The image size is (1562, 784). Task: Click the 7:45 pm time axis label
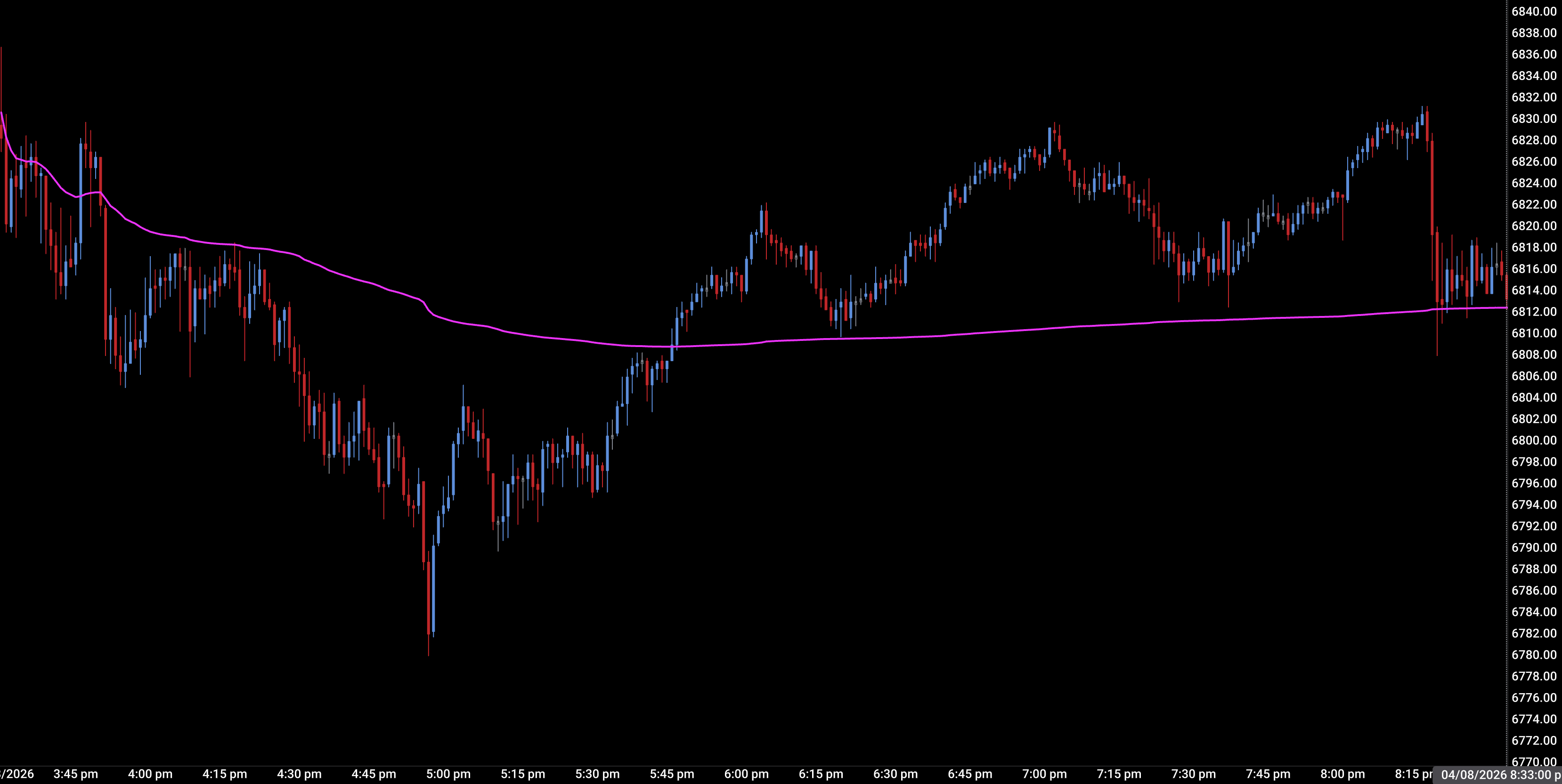point(1269,774)
